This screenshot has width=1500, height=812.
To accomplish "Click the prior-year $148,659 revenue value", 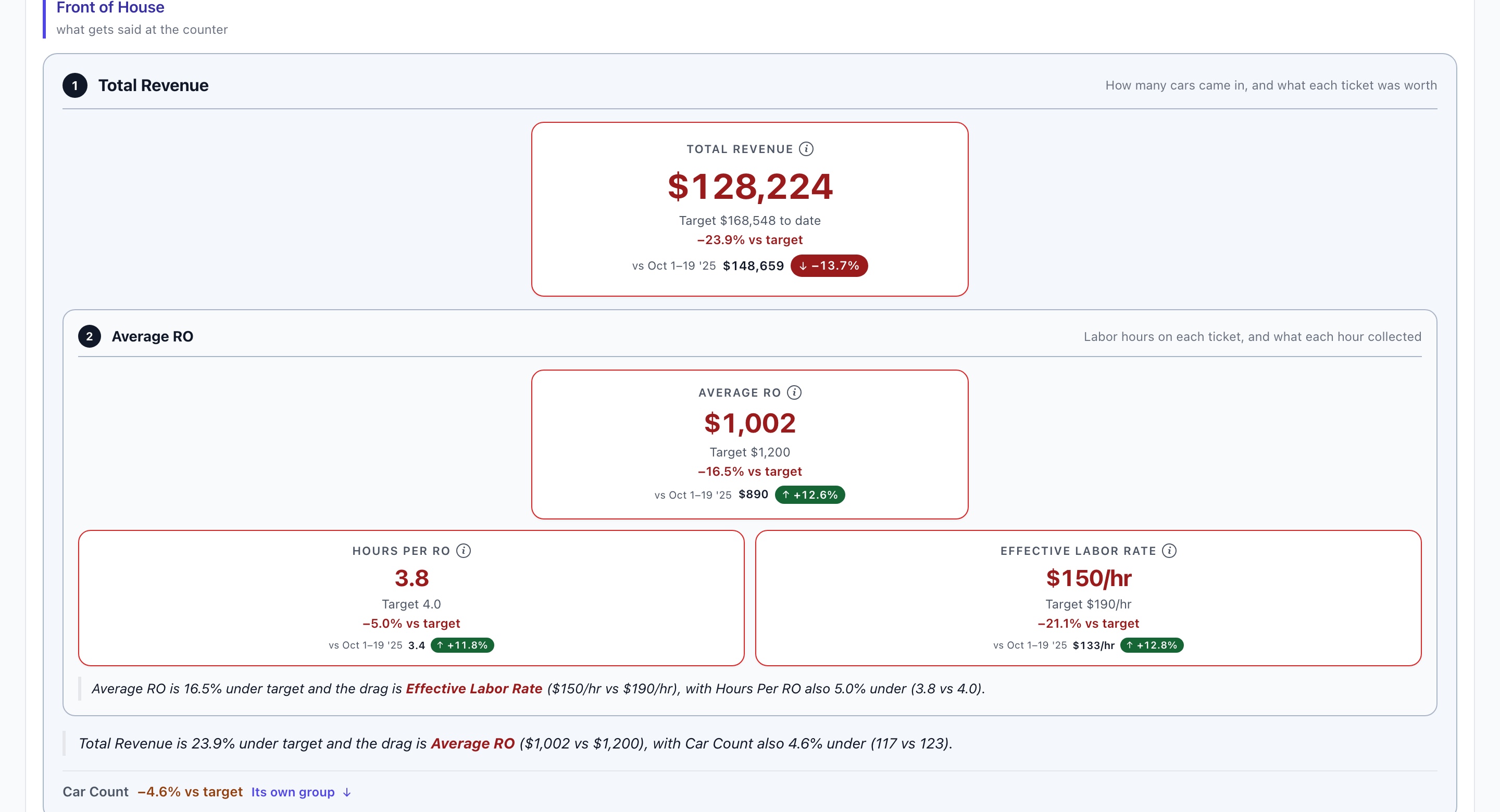I will pos(754,266).
